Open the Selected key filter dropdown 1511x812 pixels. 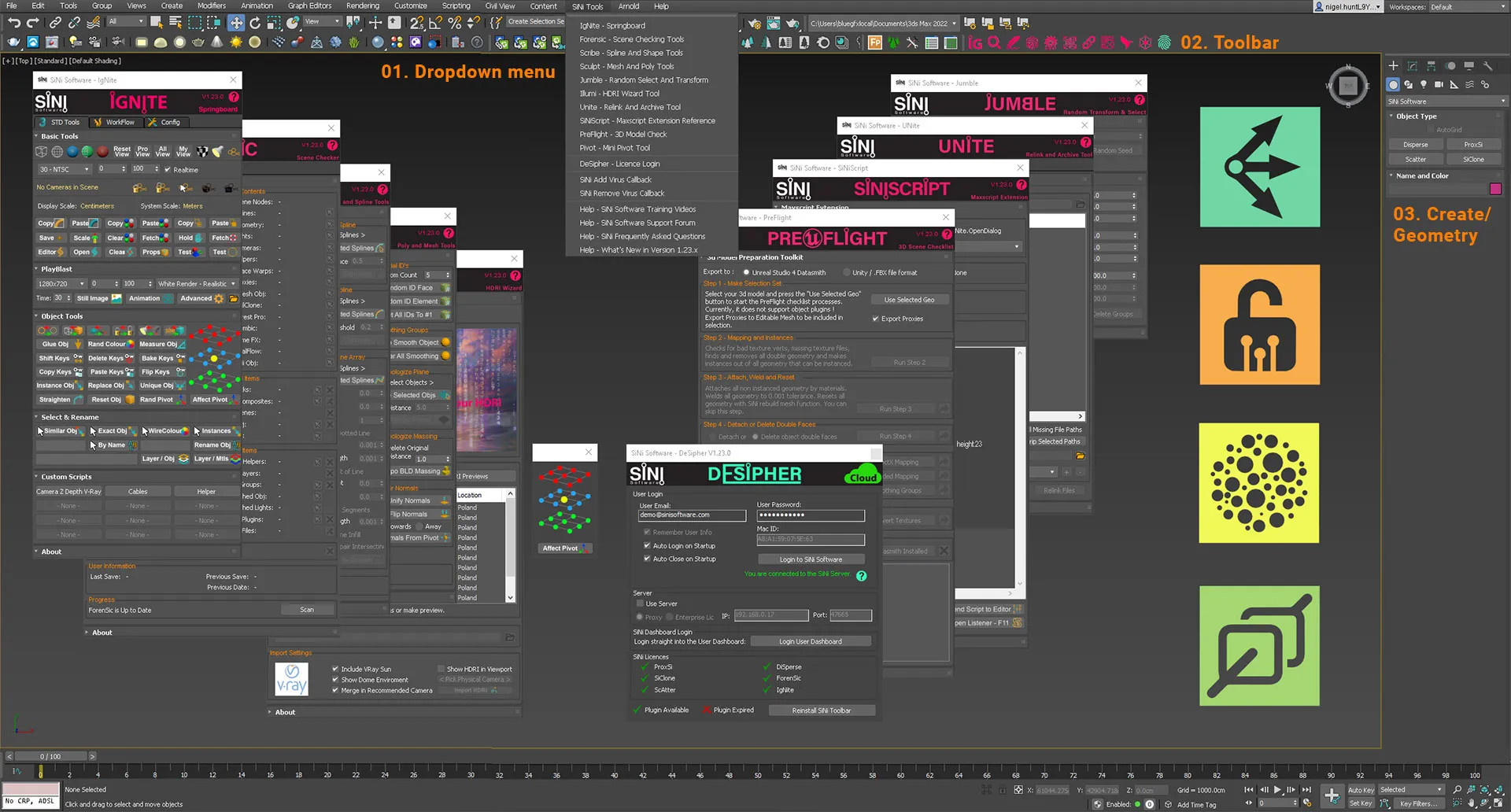(1410, 790)
